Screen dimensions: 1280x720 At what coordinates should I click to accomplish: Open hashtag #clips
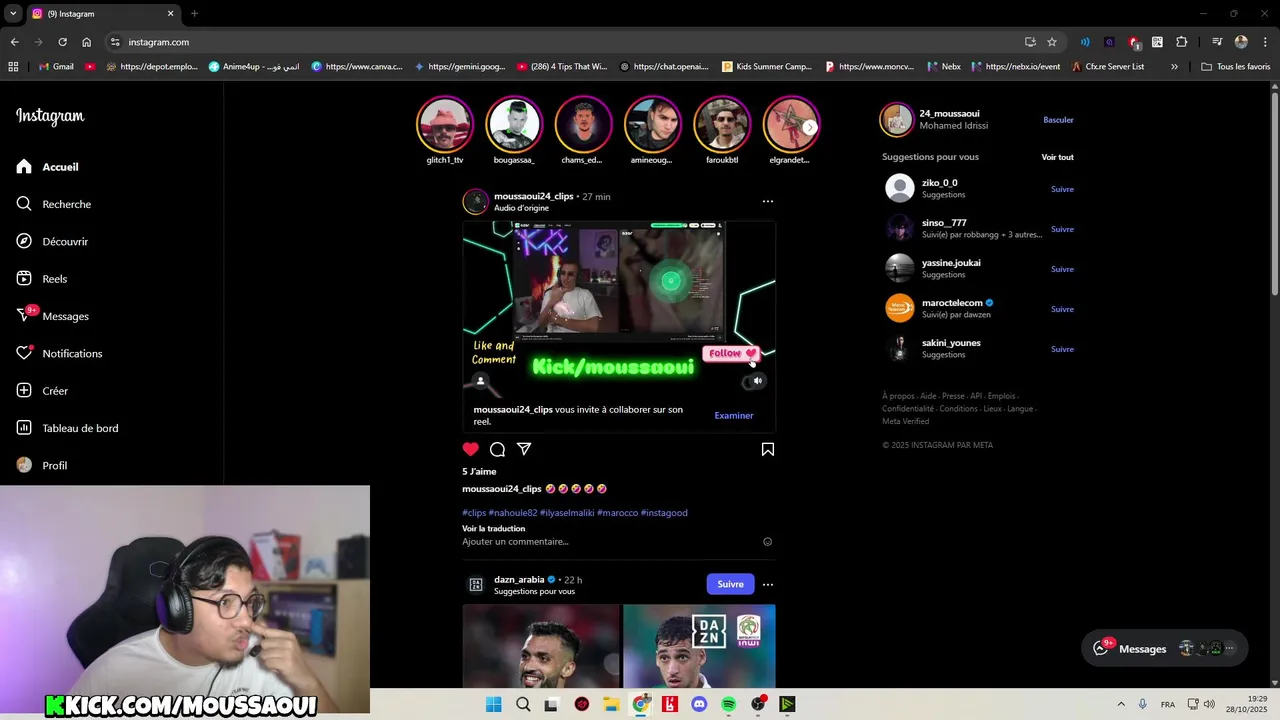[x=474, y=513]
